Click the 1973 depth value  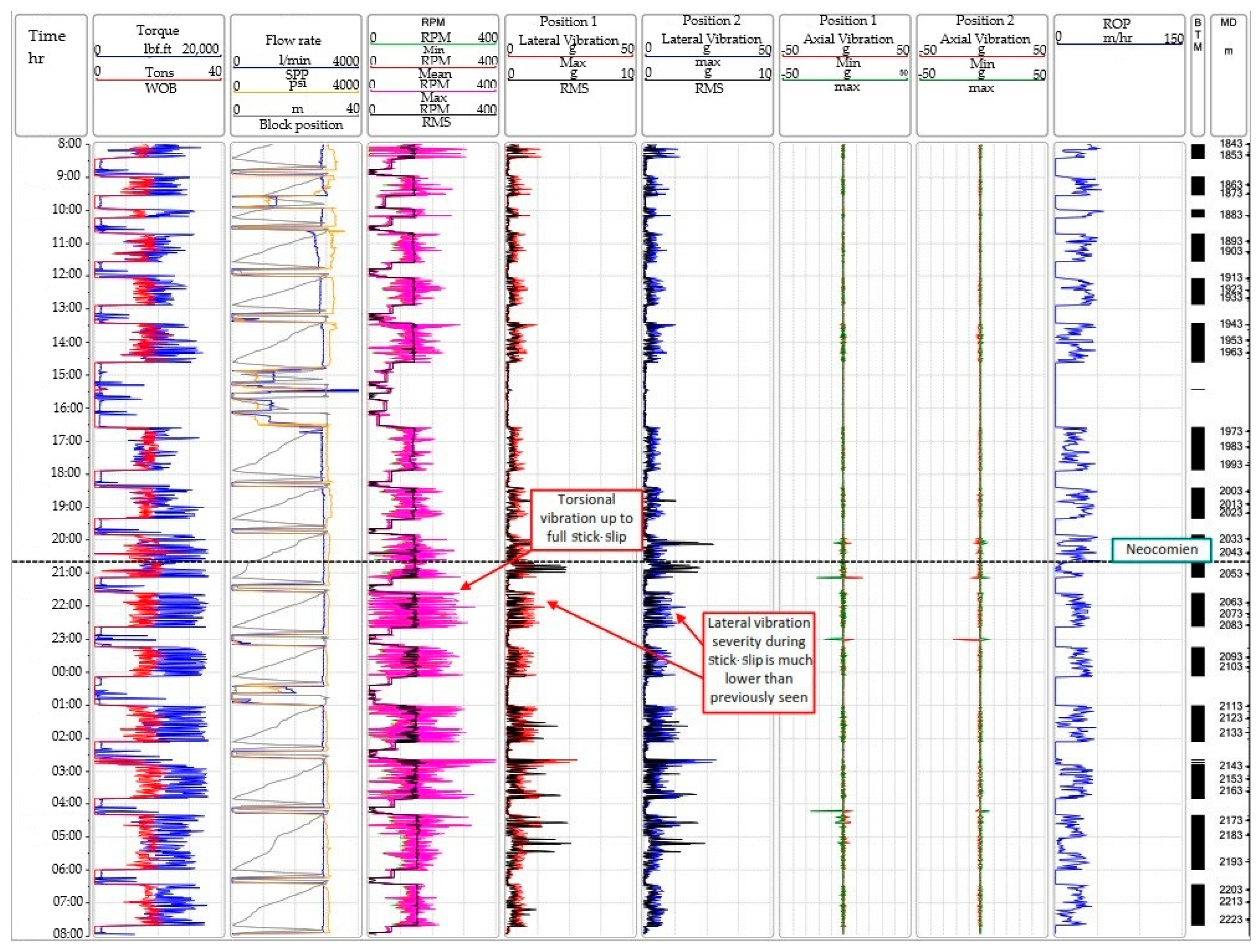tap(1231, 431)
